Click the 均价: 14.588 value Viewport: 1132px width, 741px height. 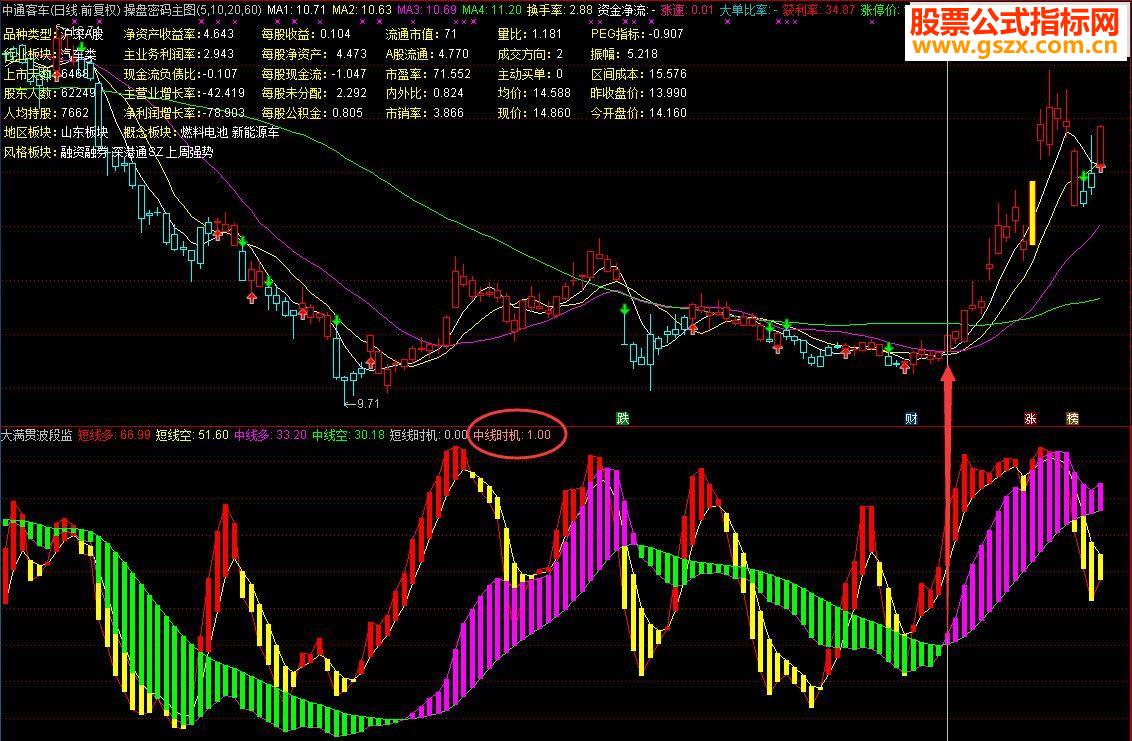[534, 93]
